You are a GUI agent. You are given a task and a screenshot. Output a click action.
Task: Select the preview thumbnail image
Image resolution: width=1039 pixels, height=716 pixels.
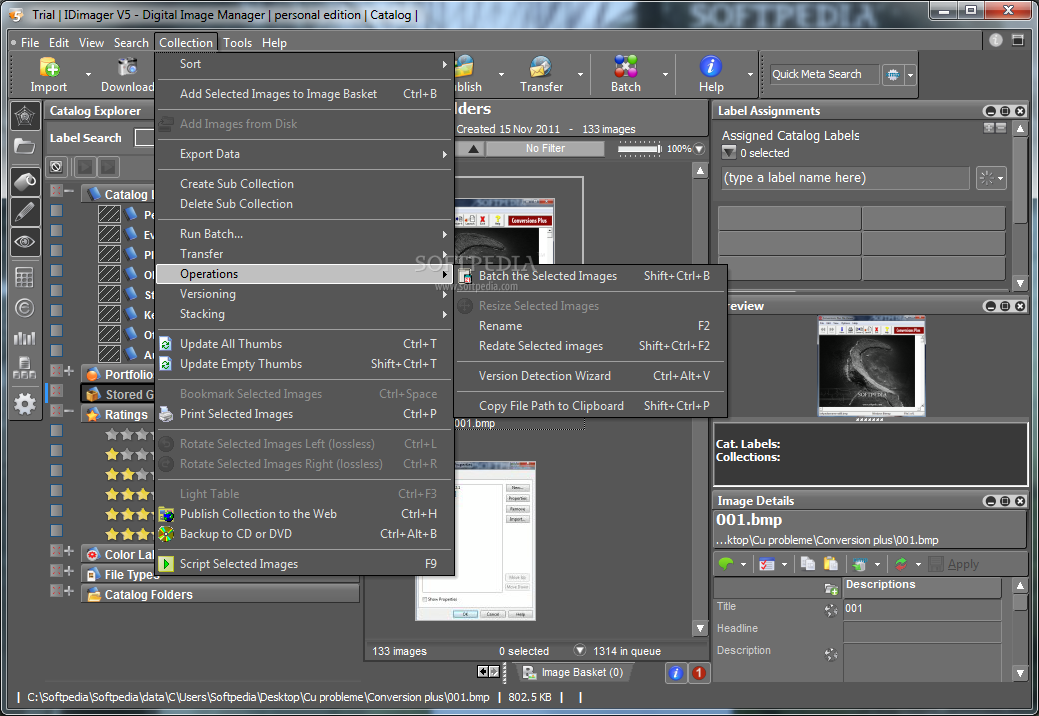(x=871, y=366)
